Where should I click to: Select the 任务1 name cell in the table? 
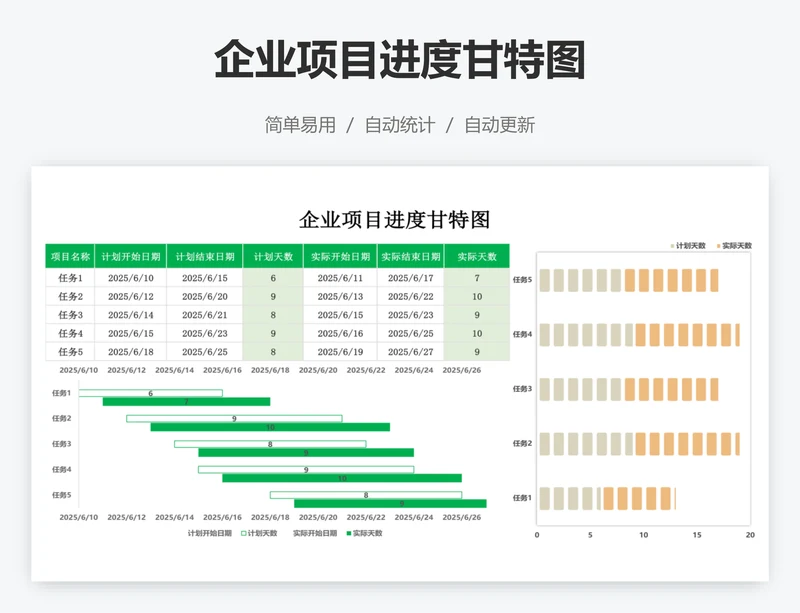(70, 278)
